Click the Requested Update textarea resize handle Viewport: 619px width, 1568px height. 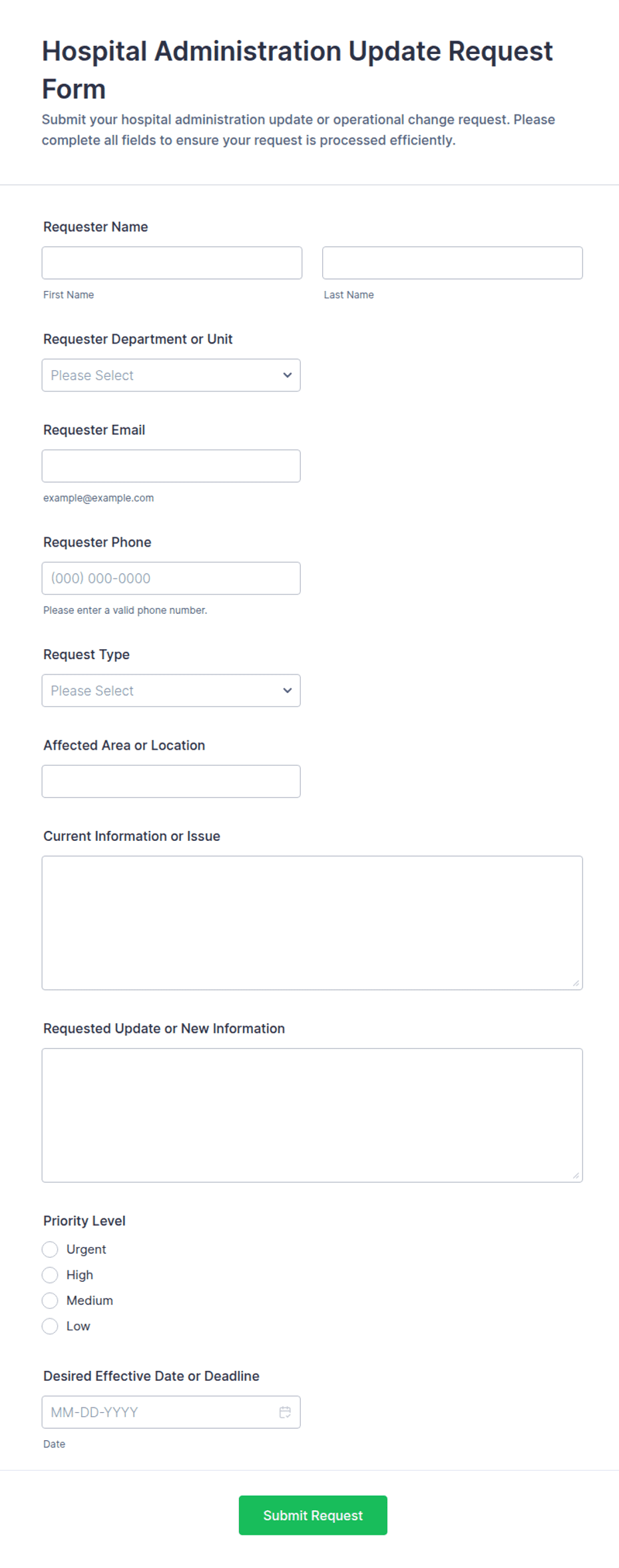pos(576,1175)
